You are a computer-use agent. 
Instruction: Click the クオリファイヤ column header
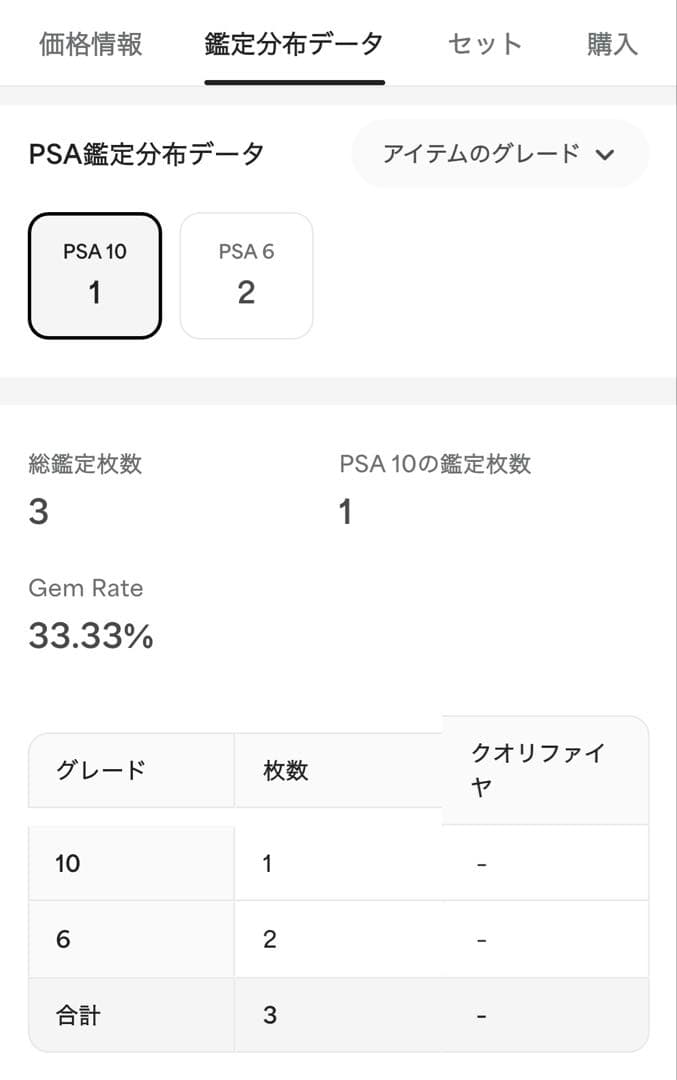(x=538, y=770)
